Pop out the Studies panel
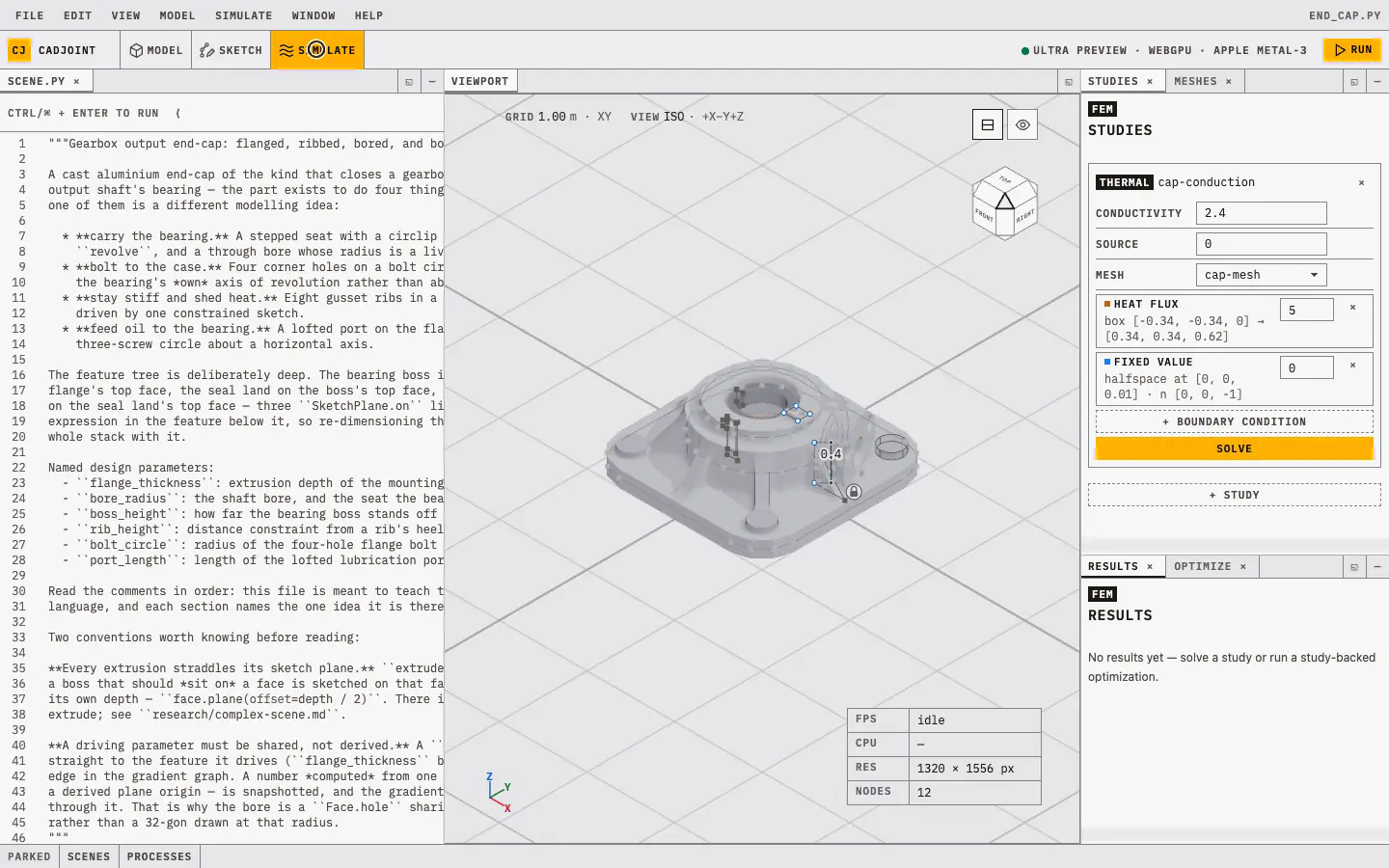The width and height of the screenshot is (1389, 868). [x=1354, y=82]
